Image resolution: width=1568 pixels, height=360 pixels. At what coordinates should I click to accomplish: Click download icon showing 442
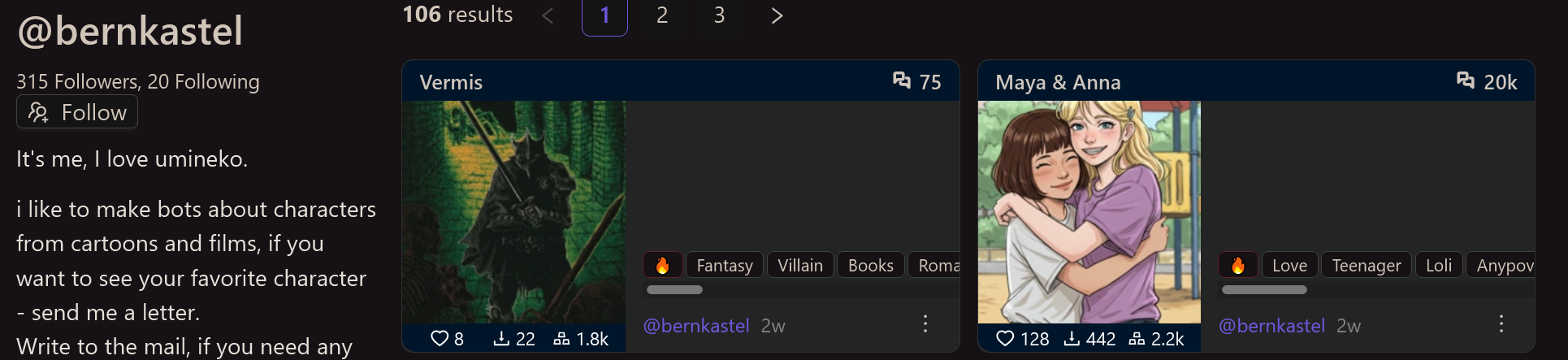pyautogui.click(x=1072, y=339)
